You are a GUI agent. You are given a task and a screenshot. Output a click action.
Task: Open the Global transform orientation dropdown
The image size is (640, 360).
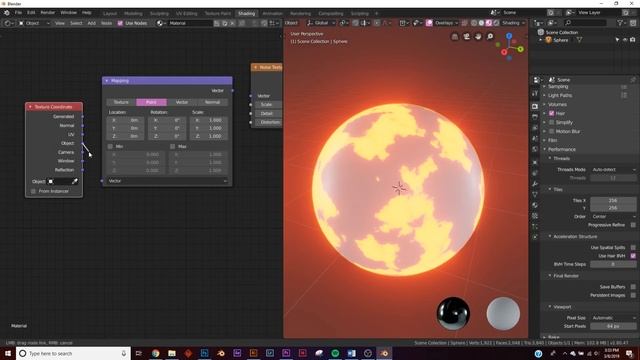(321, 23)
